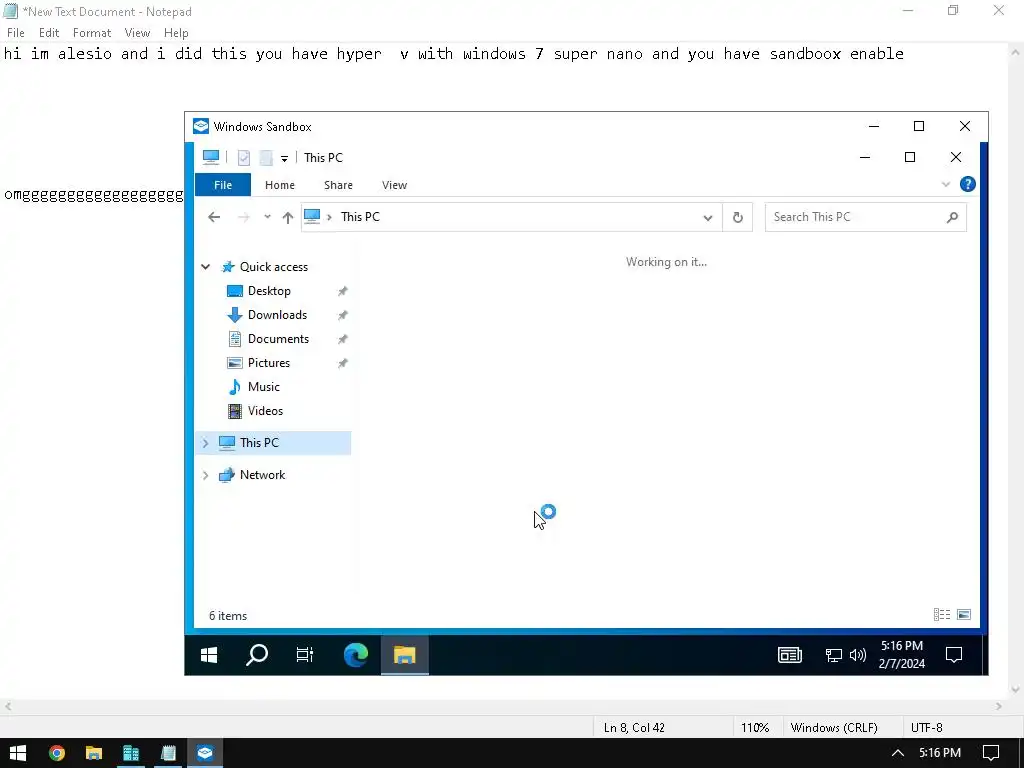
Task: Click volume icon in Sandbox tray
Action: (x=857, y=655)
